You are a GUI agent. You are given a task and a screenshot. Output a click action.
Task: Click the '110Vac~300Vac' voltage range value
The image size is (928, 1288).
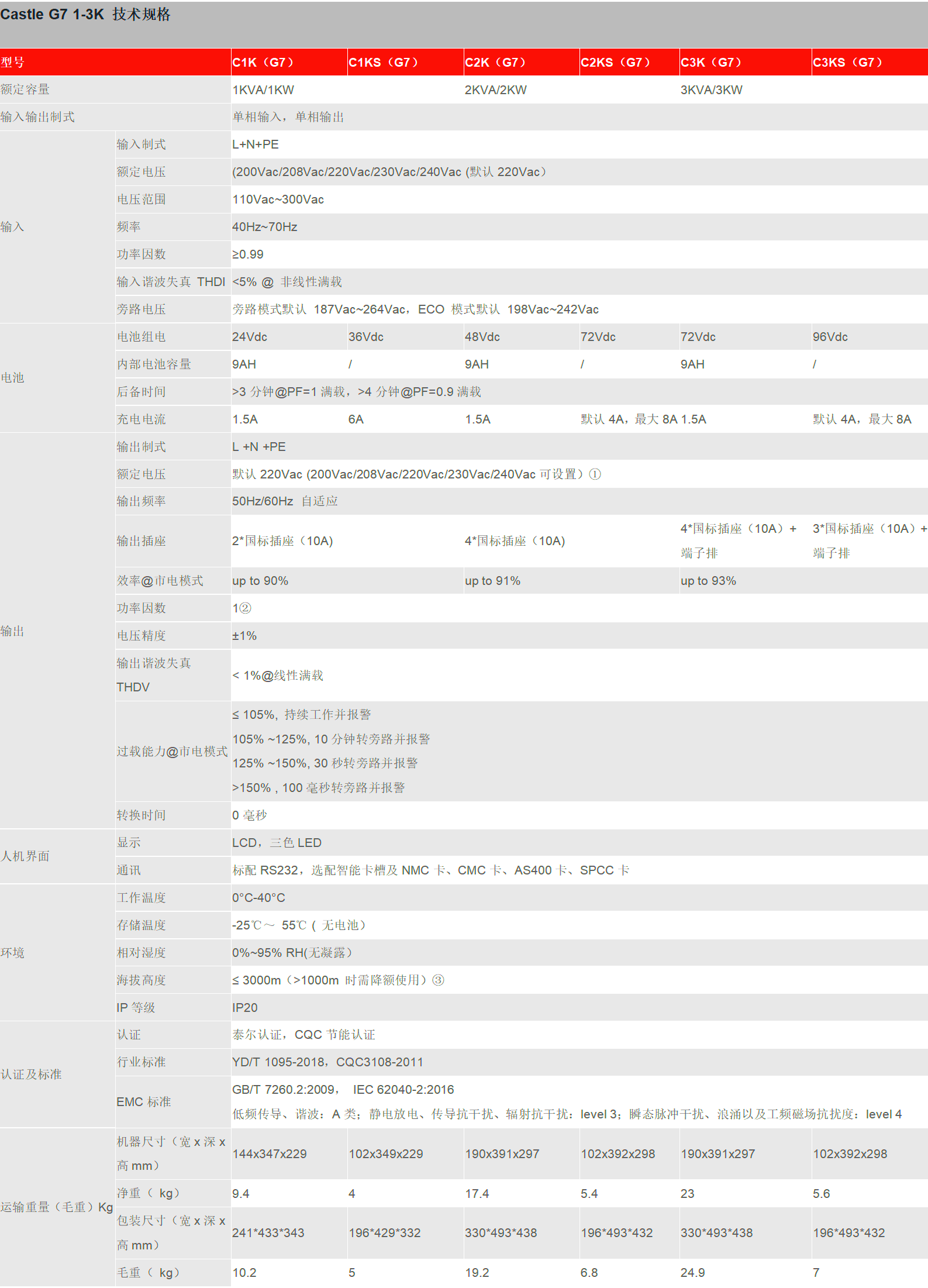pos(278,199)
